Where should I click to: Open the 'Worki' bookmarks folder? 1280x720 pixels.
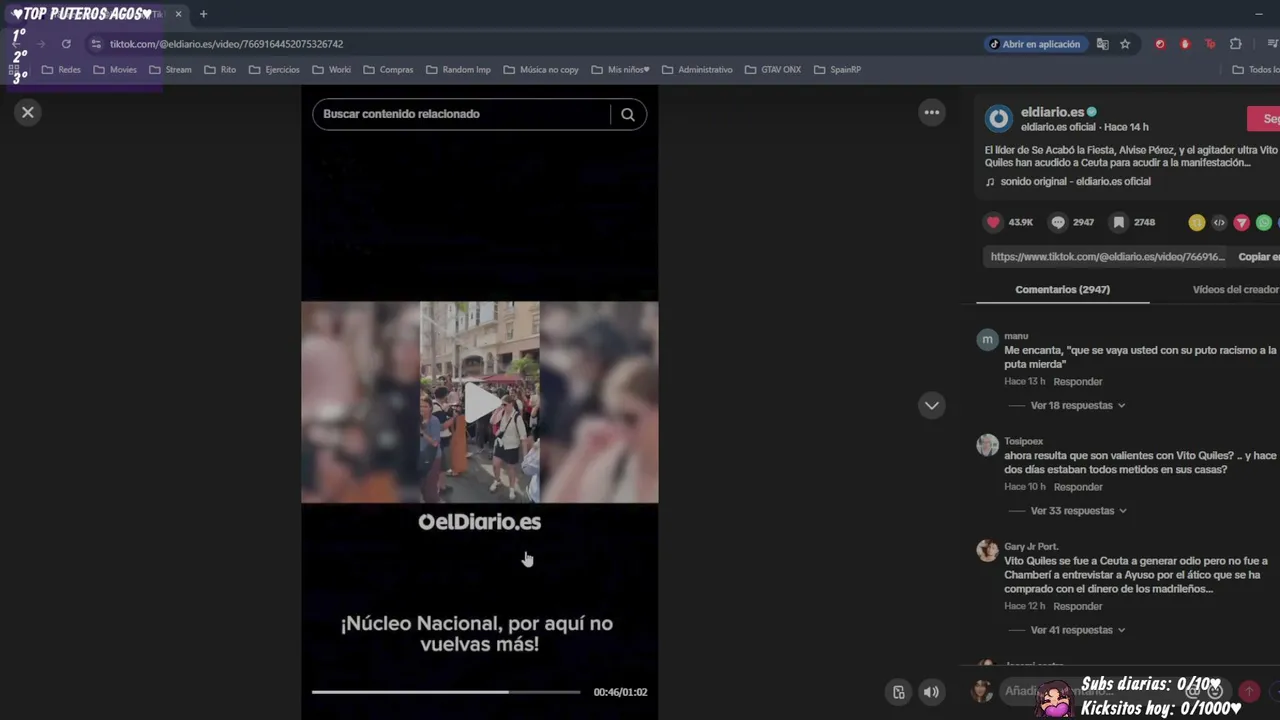coord(332,70)
